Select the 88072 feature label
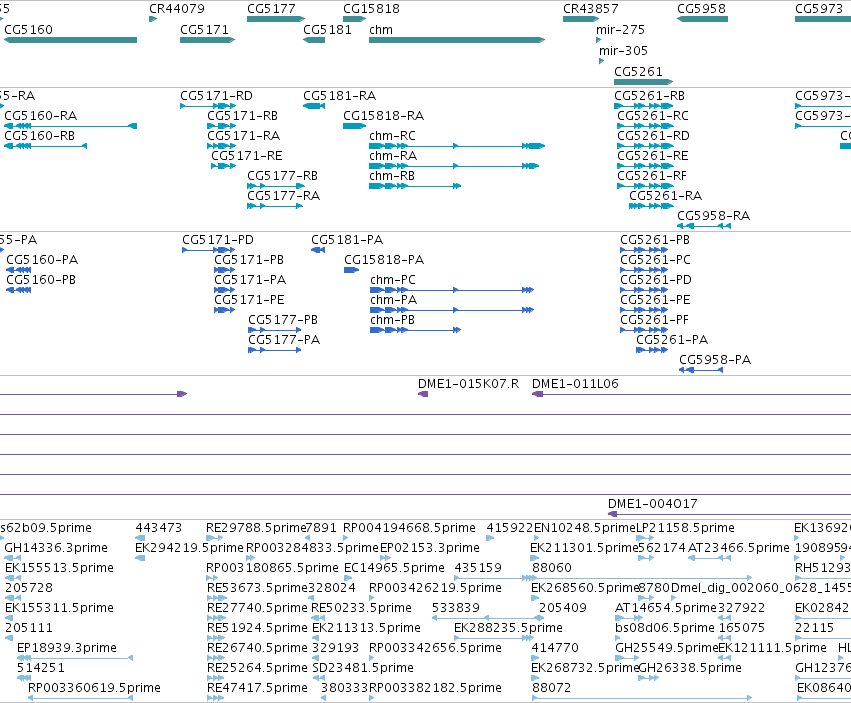The height and width of the screenshot is (703, 851). click(552, 688)
